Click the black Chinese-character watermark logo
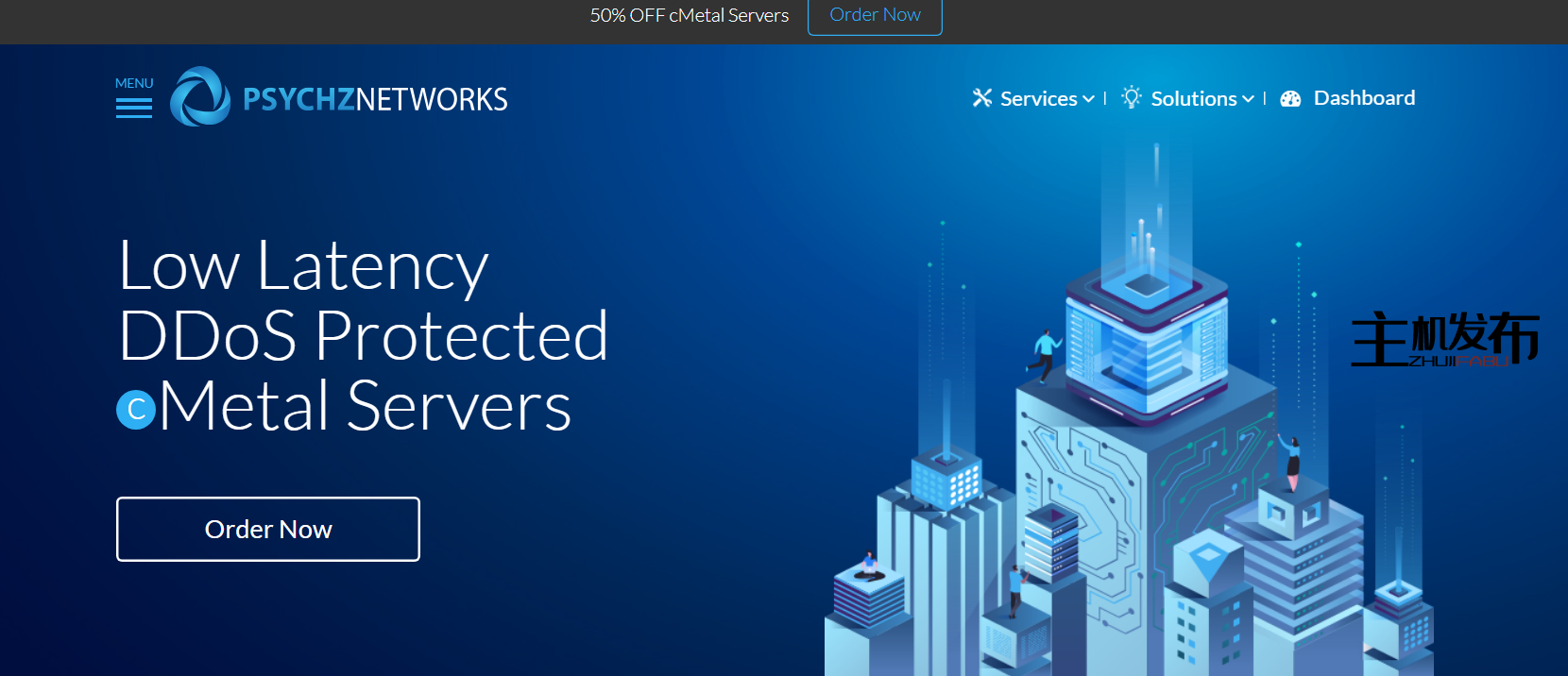Image resolution: width=1568 pixels, height=676 pixels. [1444, 339]
